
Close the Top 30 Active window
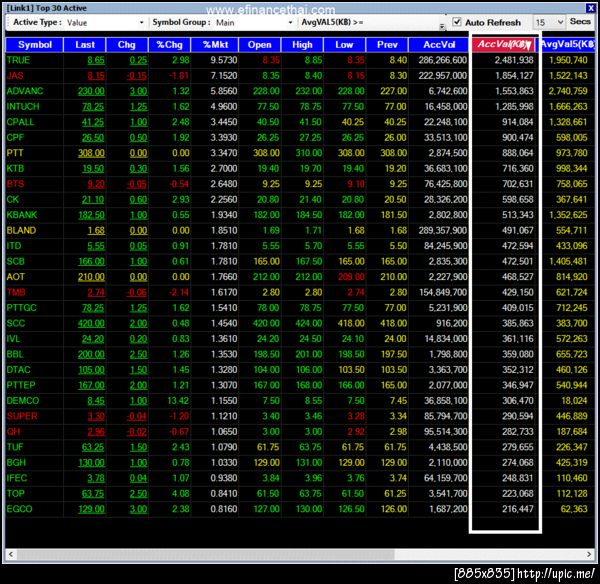[590, 8]
